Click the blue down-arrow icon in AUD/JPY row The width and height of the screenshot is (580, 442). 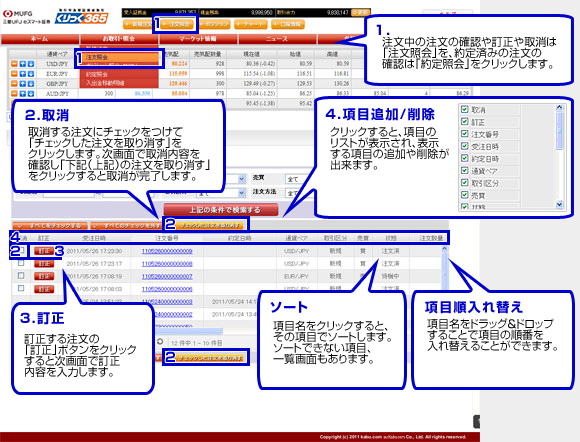[x=31, y=94]
